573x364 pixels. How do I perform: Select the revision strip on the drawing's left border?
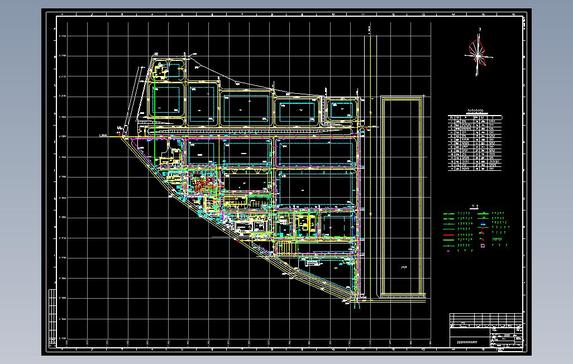pos(52,318)
